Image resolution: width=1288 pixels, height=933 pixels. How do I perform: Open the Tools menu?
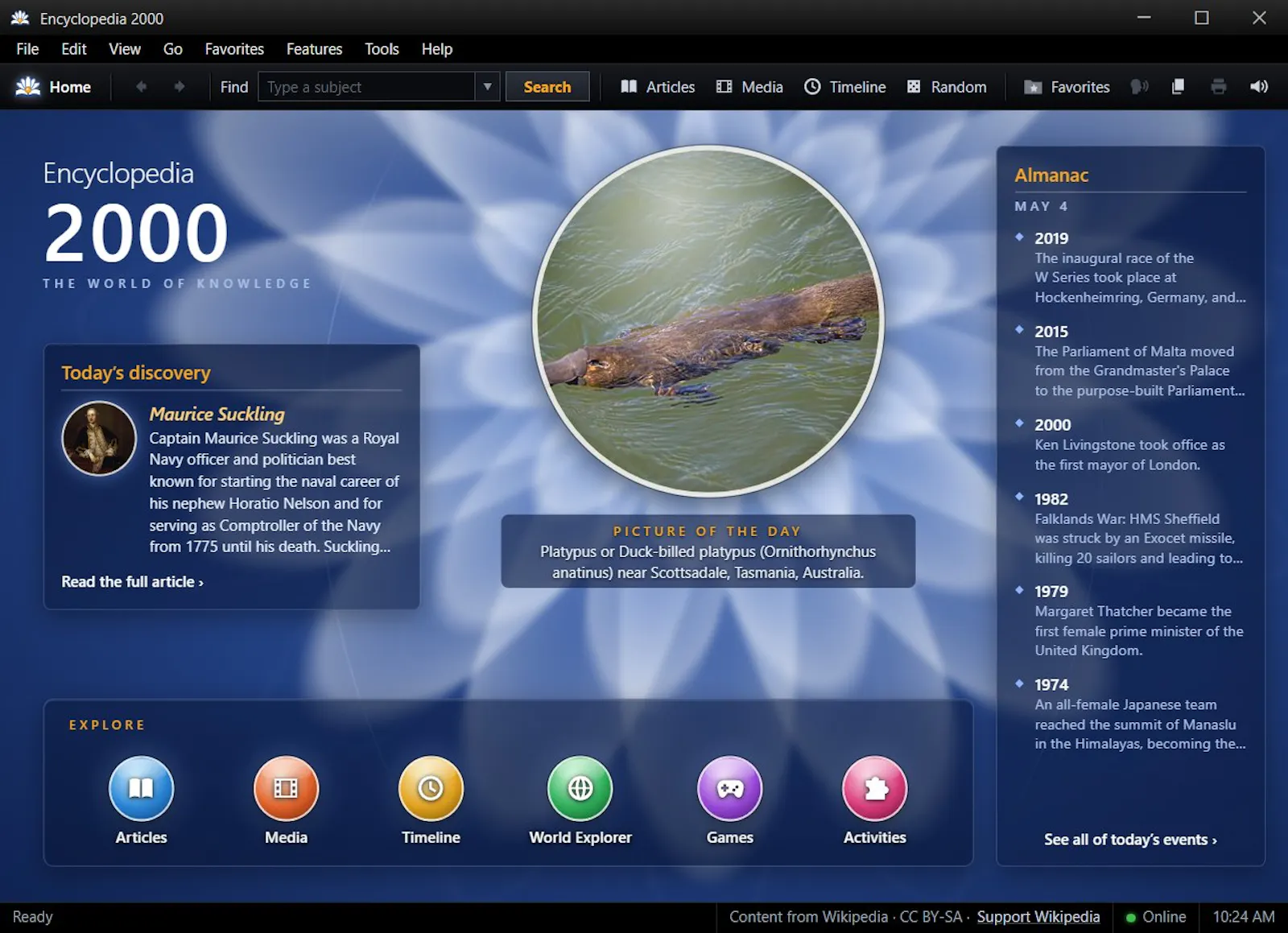point(382,49)
